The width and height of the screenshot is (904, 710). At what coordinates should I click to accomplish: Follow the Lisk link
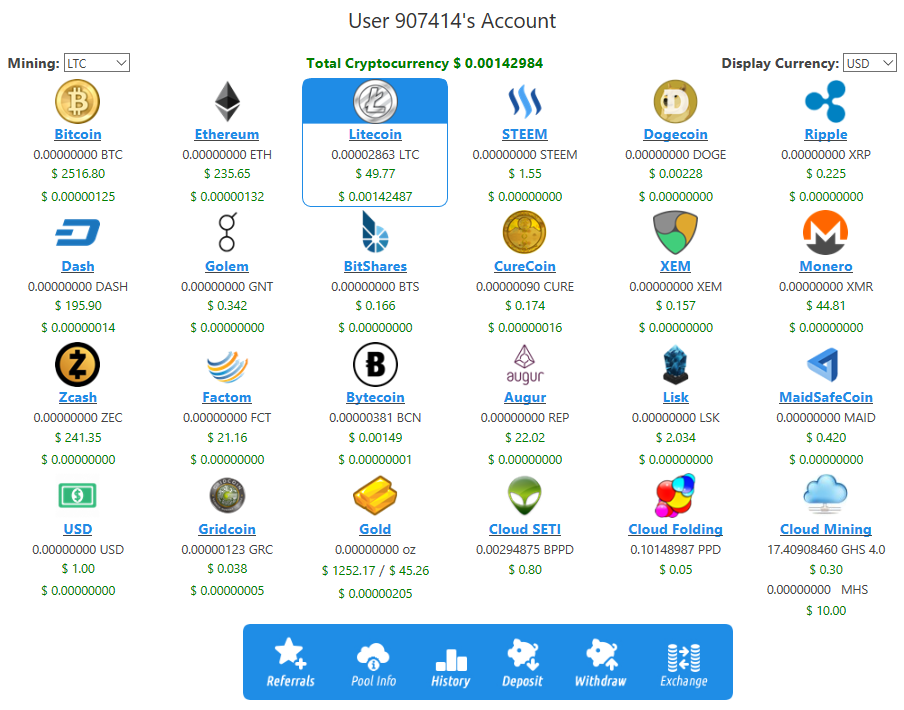(x=676, y=398)
